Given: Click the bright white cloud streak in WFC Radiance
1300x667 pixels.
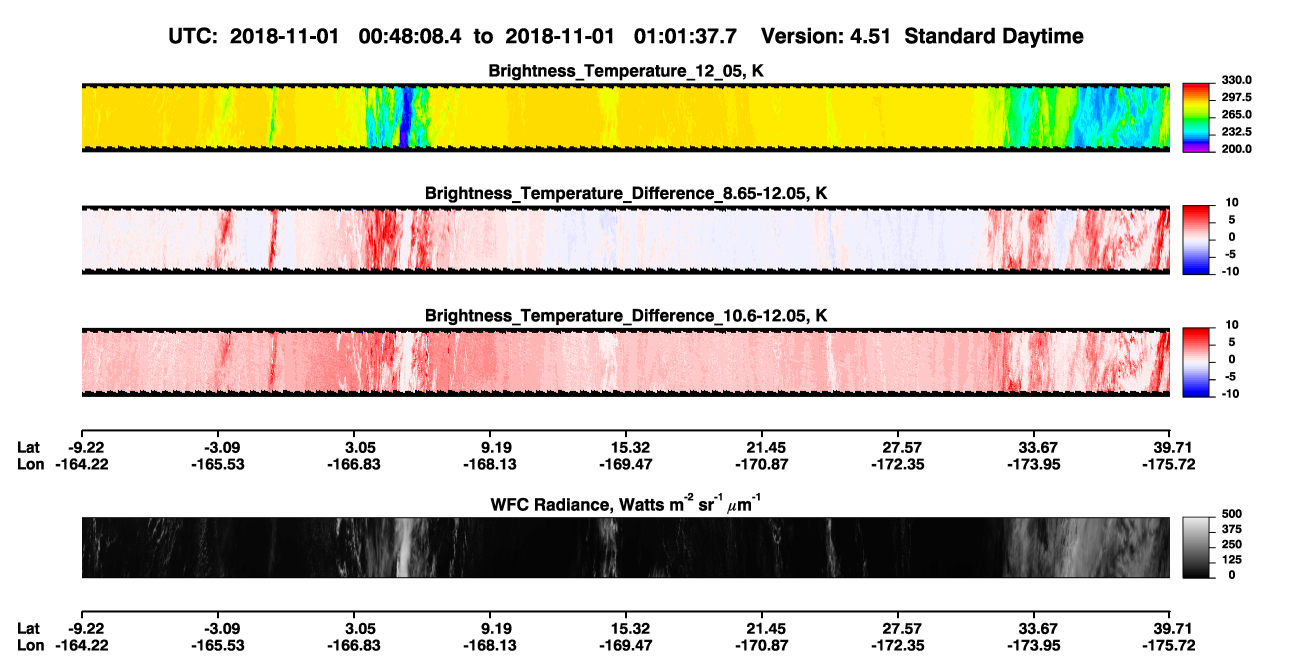Looking at the screenshot, I should (404, 547).
